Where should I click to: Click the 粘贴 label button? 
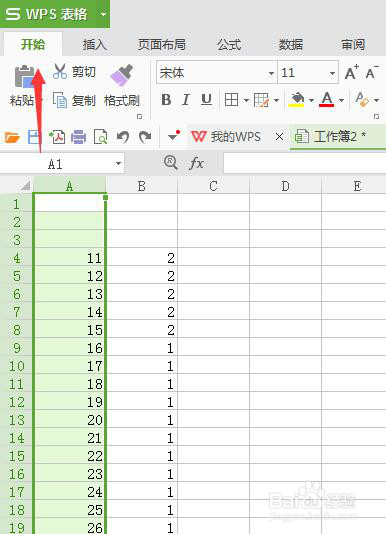coord(21,100)
